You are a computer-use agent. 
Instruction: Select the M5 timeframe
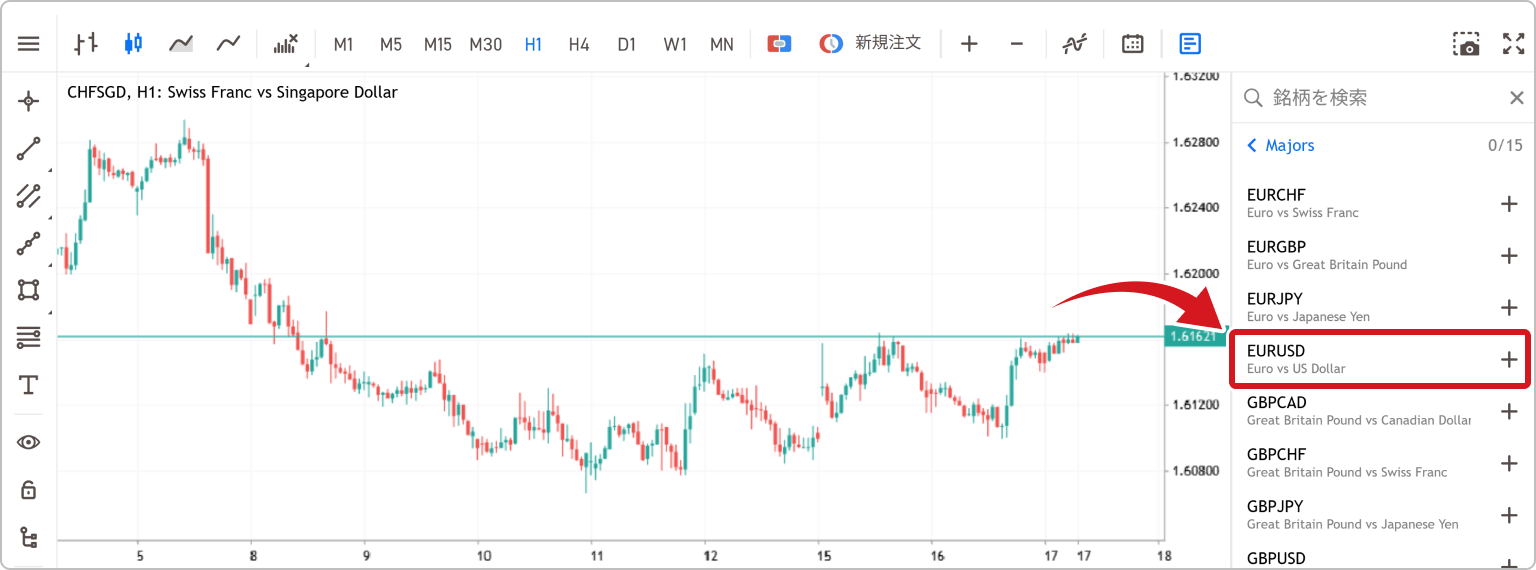[391, 45]
